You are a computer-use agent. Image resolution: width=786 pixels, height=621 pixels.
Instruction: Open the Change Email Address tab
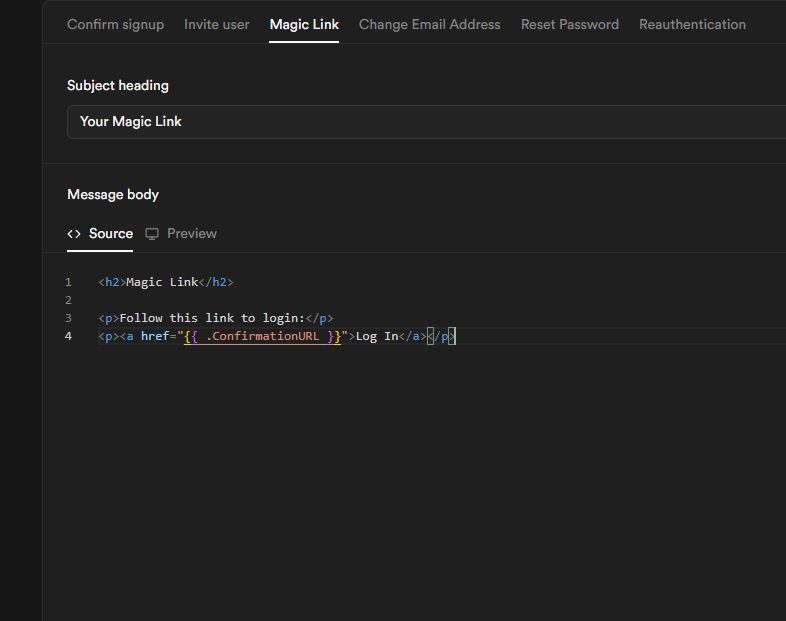tap(429, 24)
